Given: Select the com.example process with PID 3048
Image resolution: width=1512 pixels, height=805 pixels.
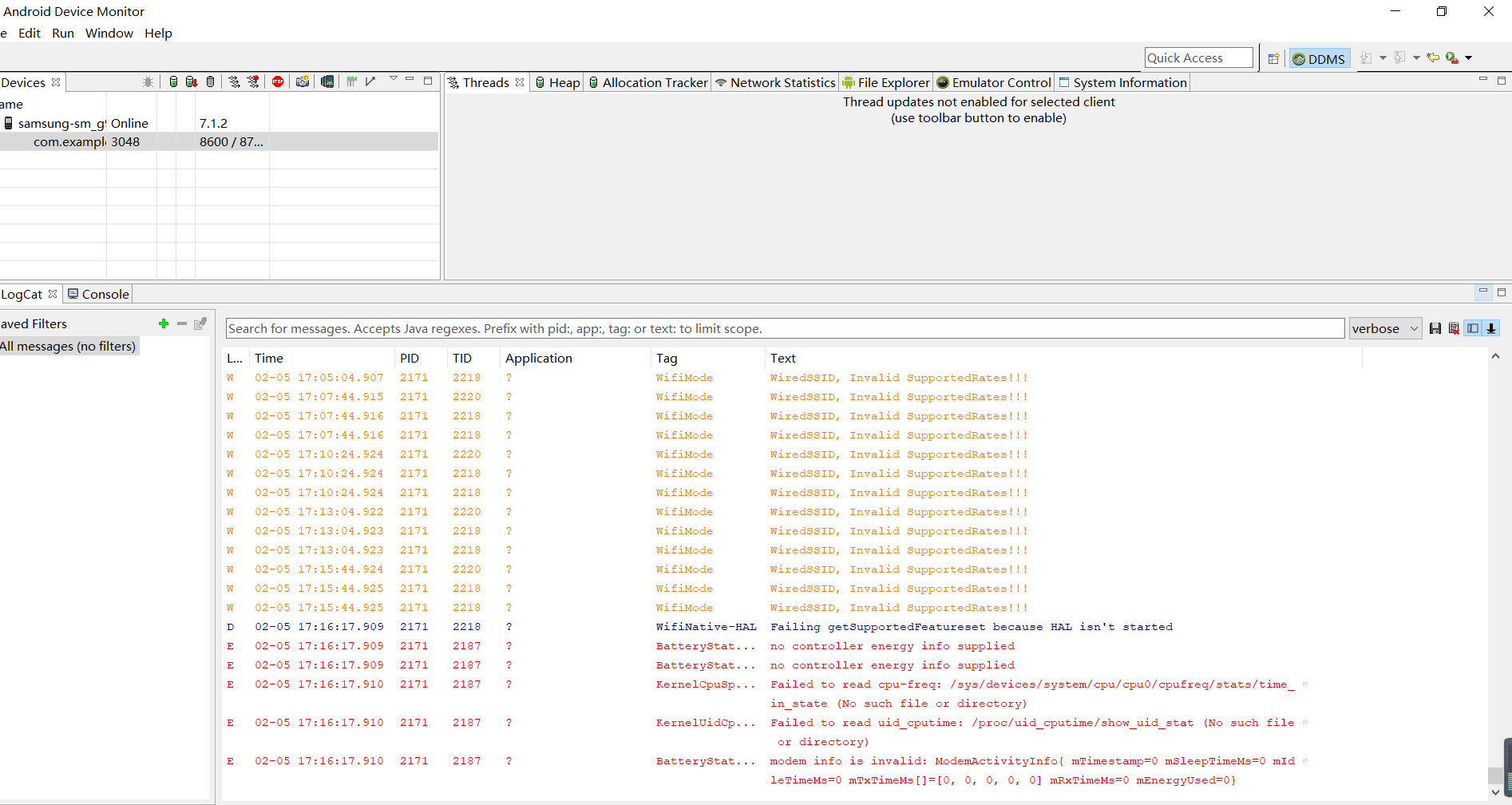Looking at the screenshot, I should tap(219, 141).
